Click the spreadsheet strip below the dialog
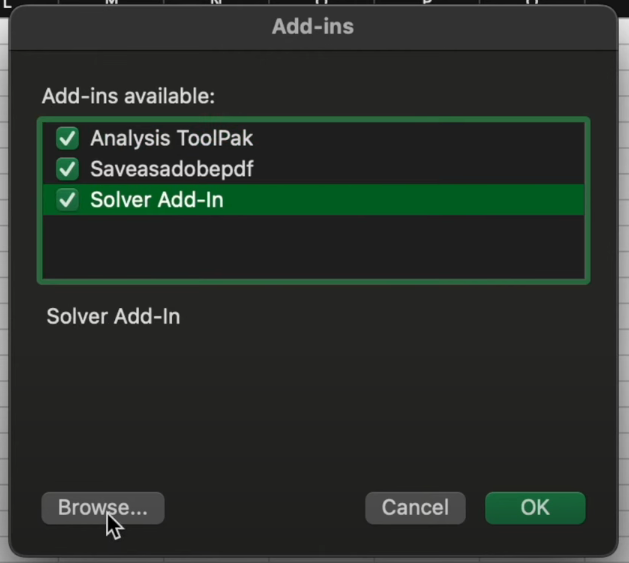The width and height of the screenshot is (629, 563). coord(312,558)
